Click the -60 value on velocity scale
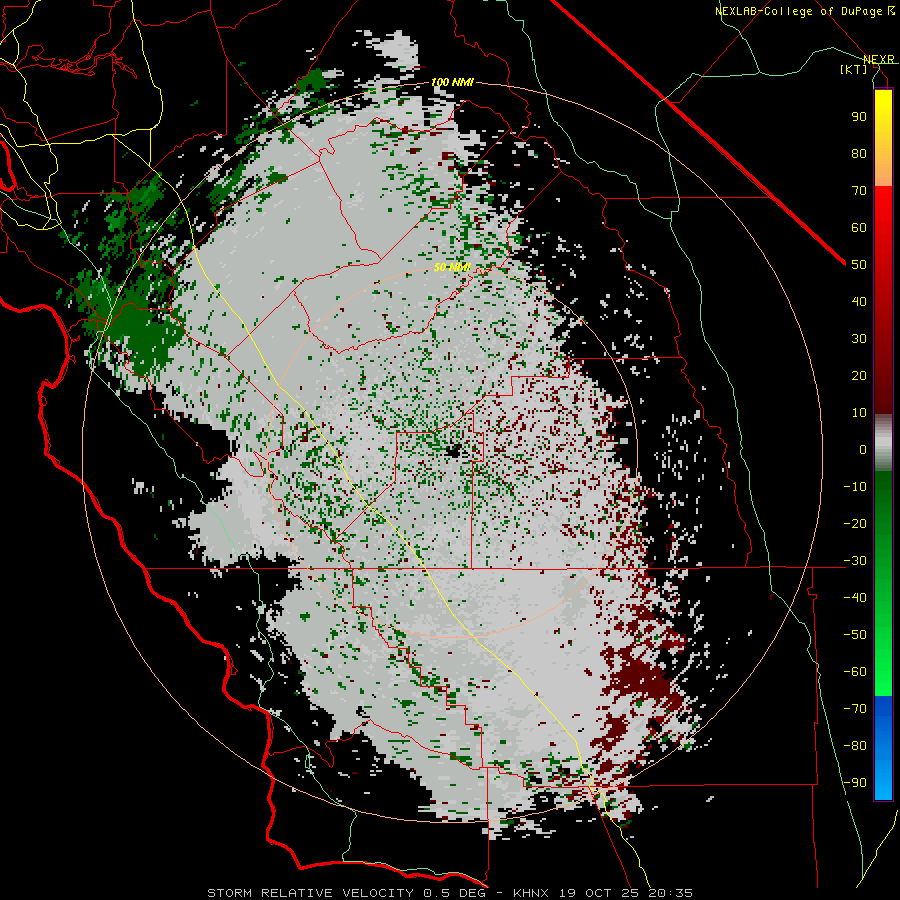 click(855, 672)
